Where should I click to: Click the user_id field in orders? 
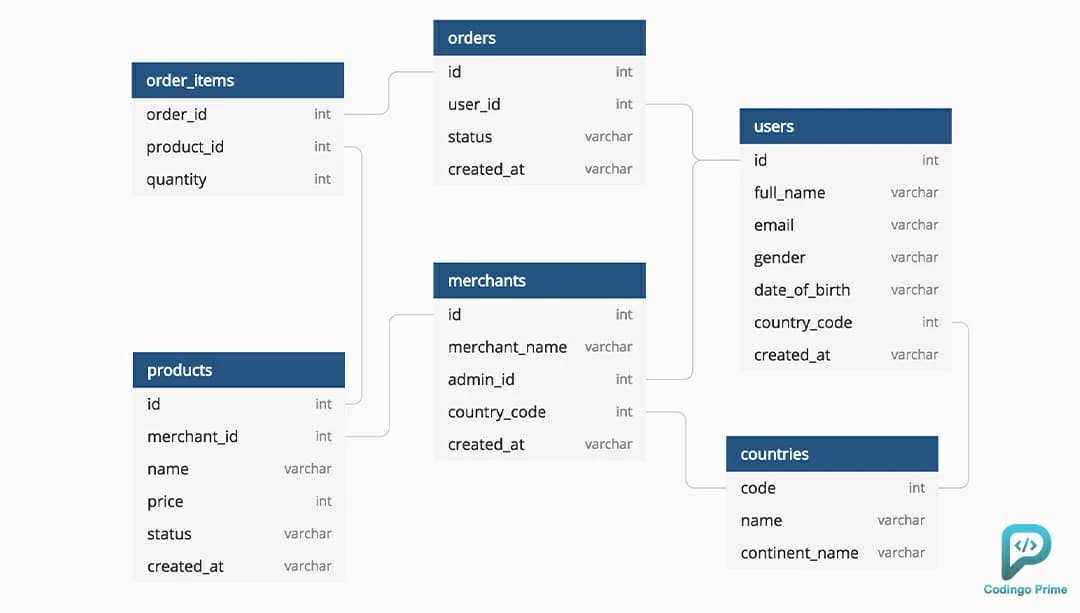[539, 104]
